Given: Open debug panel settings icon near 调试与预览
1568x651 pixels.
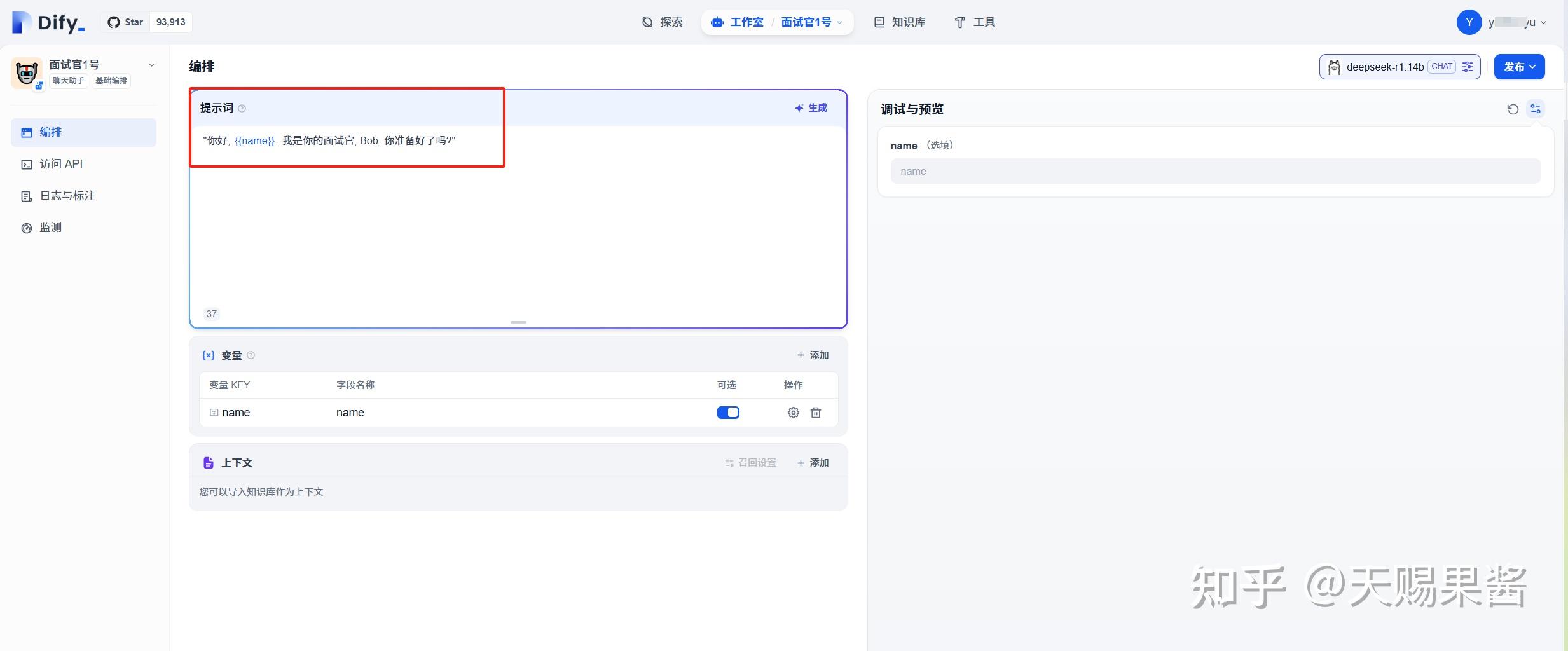Looking at the screenshot, I should click(1535, 109).
